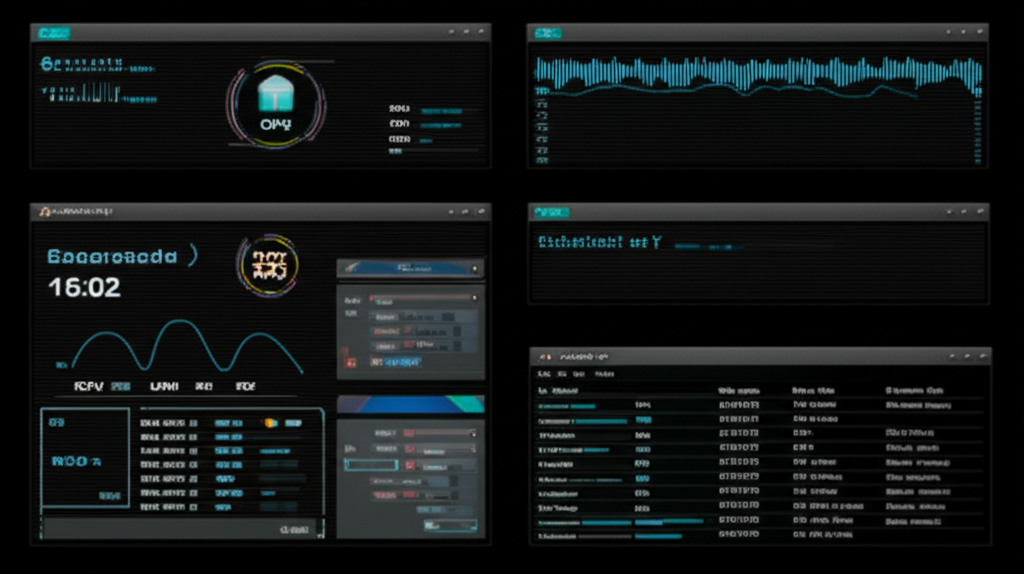Click the cyan audio waveform graph

[x=758, y=75]
